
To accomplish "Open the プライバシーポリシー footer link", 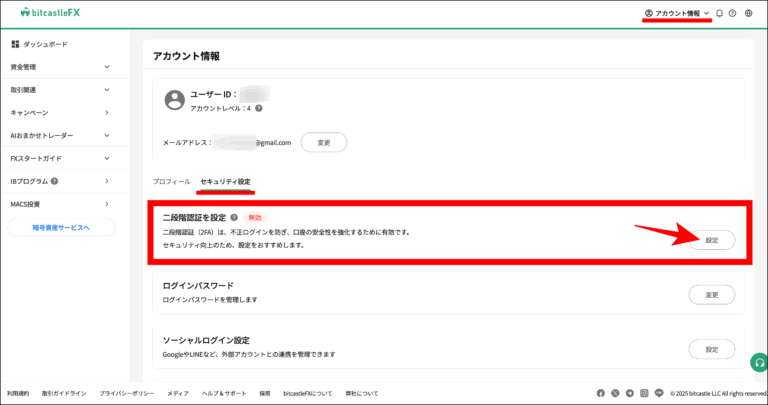I will (127, 393).
